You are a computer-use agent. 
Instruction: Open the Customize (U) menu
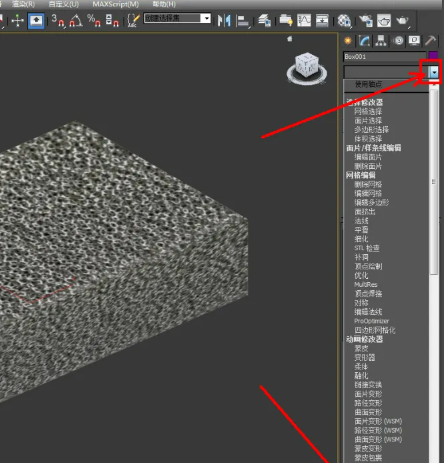[64, 4]
